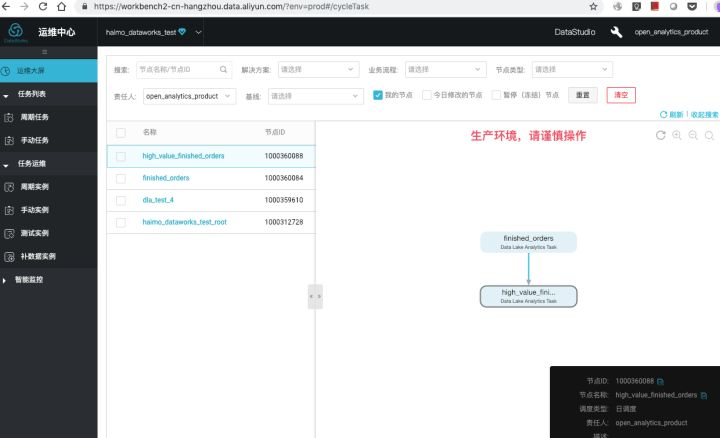Image resolution: width=720 pixels, height=438 pixels.
Task: Click the 周期任务 sidebar icon
Action: 9,118
